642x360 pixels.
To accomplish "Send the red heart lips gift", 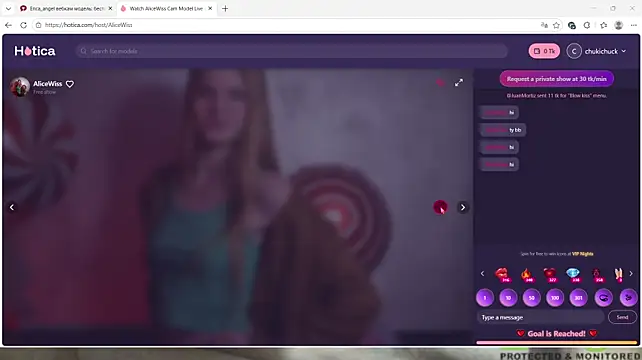I will [550, 274].
